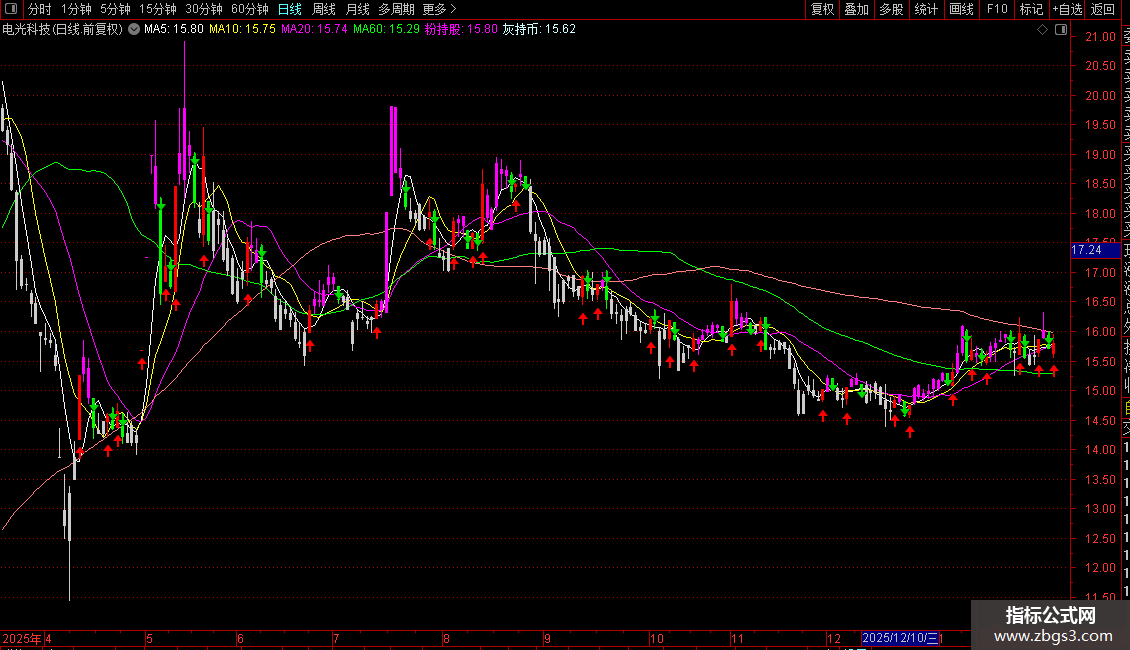Click the 2025年 label on time axis
This screenshot has height=650, width=1130.
click(x=22, y=638)
